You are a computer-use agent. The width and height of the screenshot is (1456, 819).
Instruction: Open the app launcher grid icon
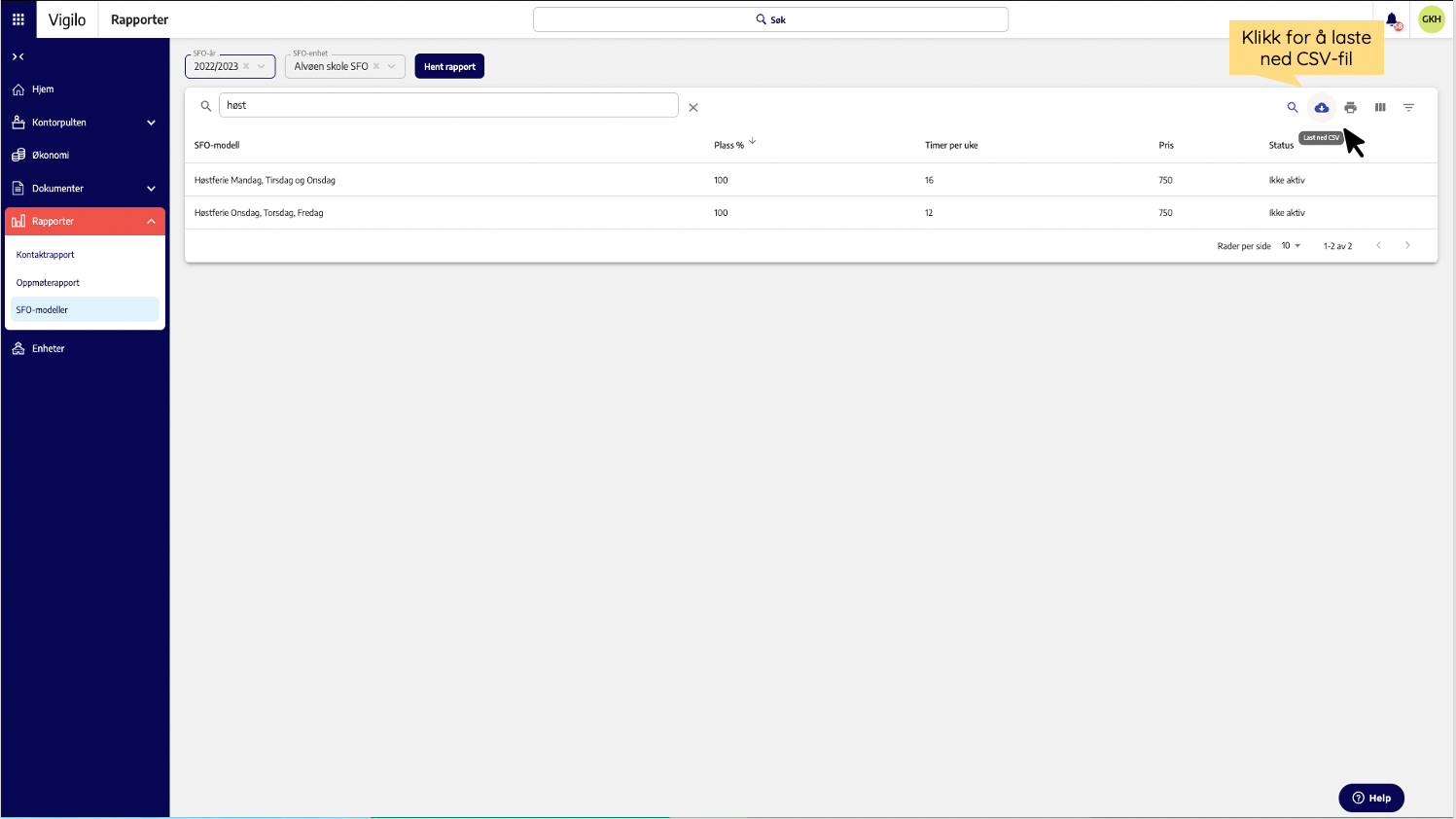coord(18,19)
